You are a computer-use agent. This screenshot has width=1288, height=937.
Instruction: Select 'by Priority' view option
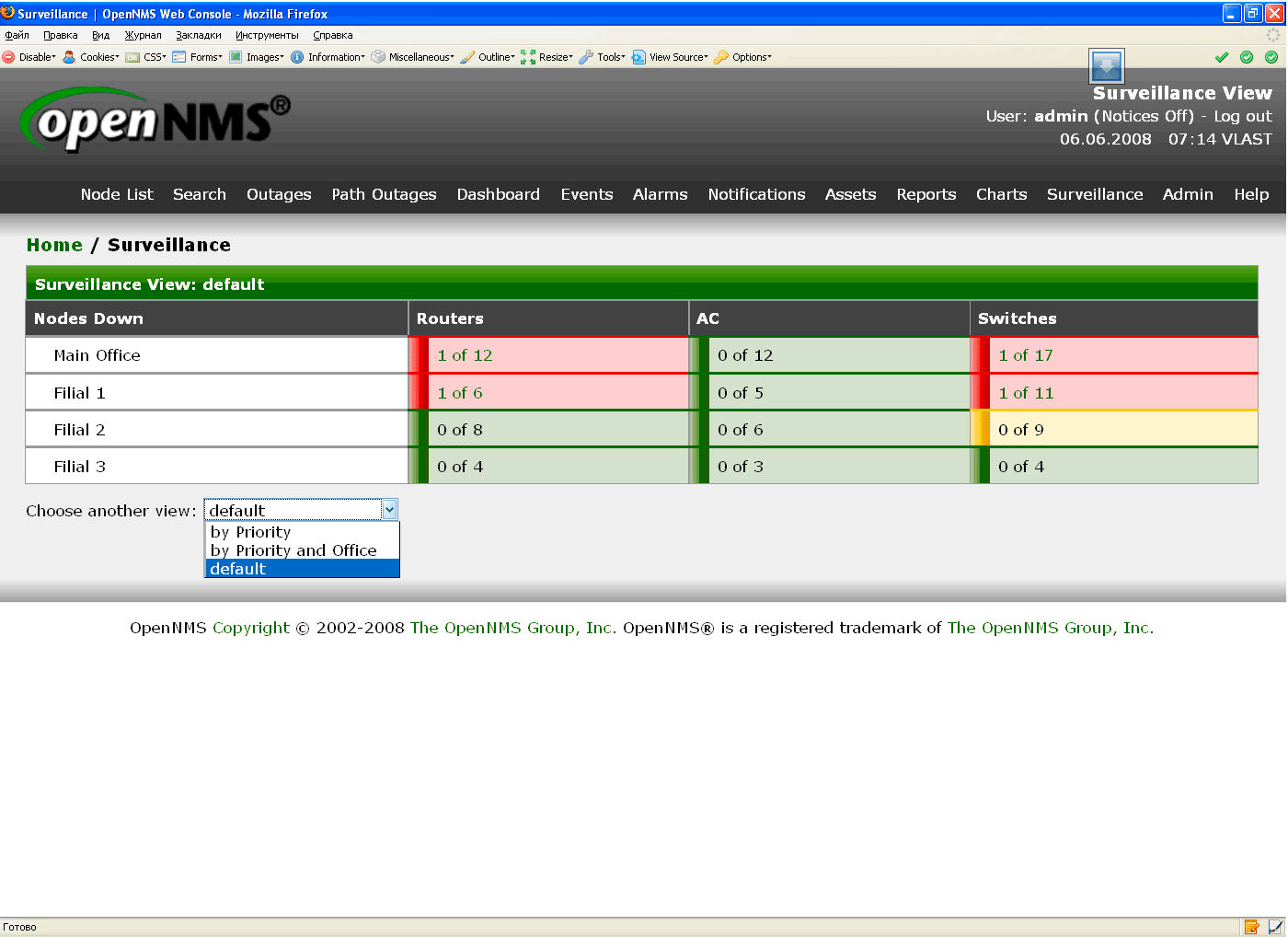(x=250, y=532)
